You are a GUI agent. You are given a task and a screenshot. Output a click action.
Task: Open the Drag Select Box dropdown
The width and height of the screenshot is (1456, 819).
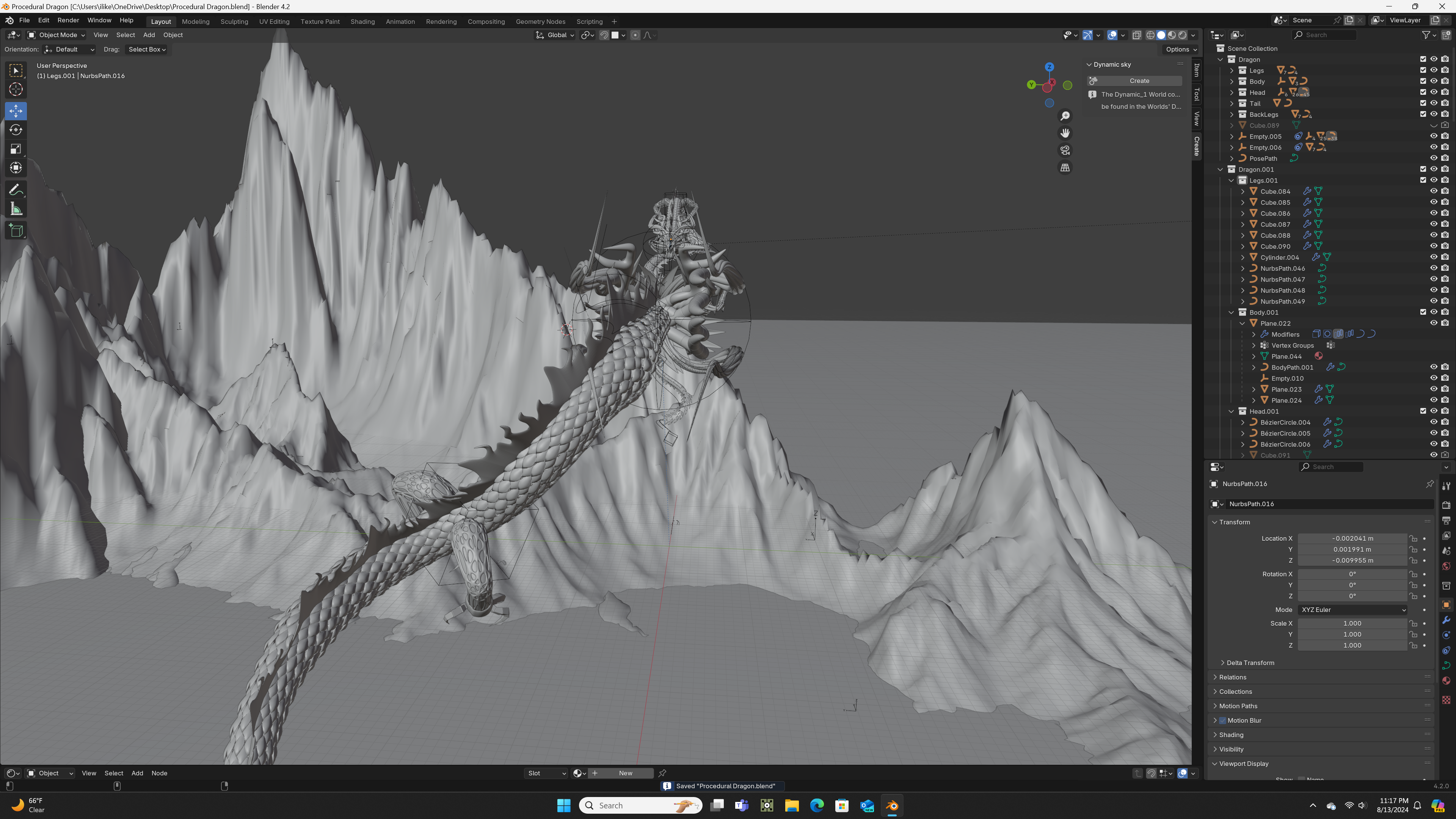146,49
